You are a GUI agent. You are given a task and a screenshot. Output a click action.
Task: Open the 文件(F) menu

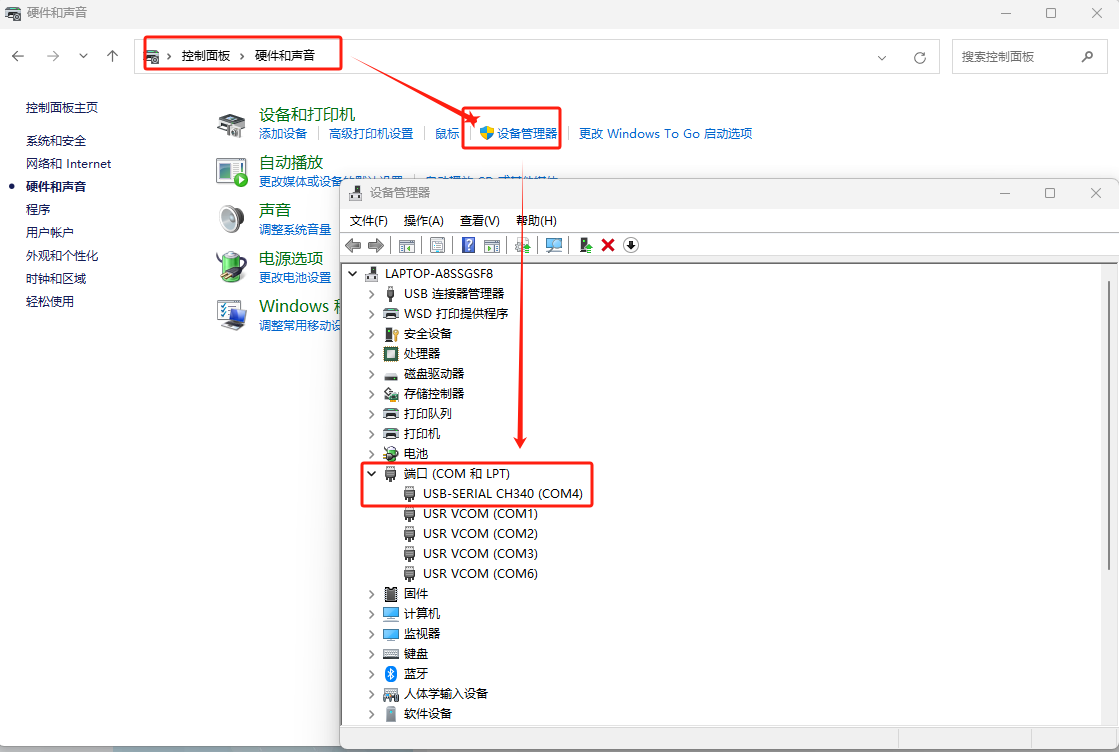368,220
